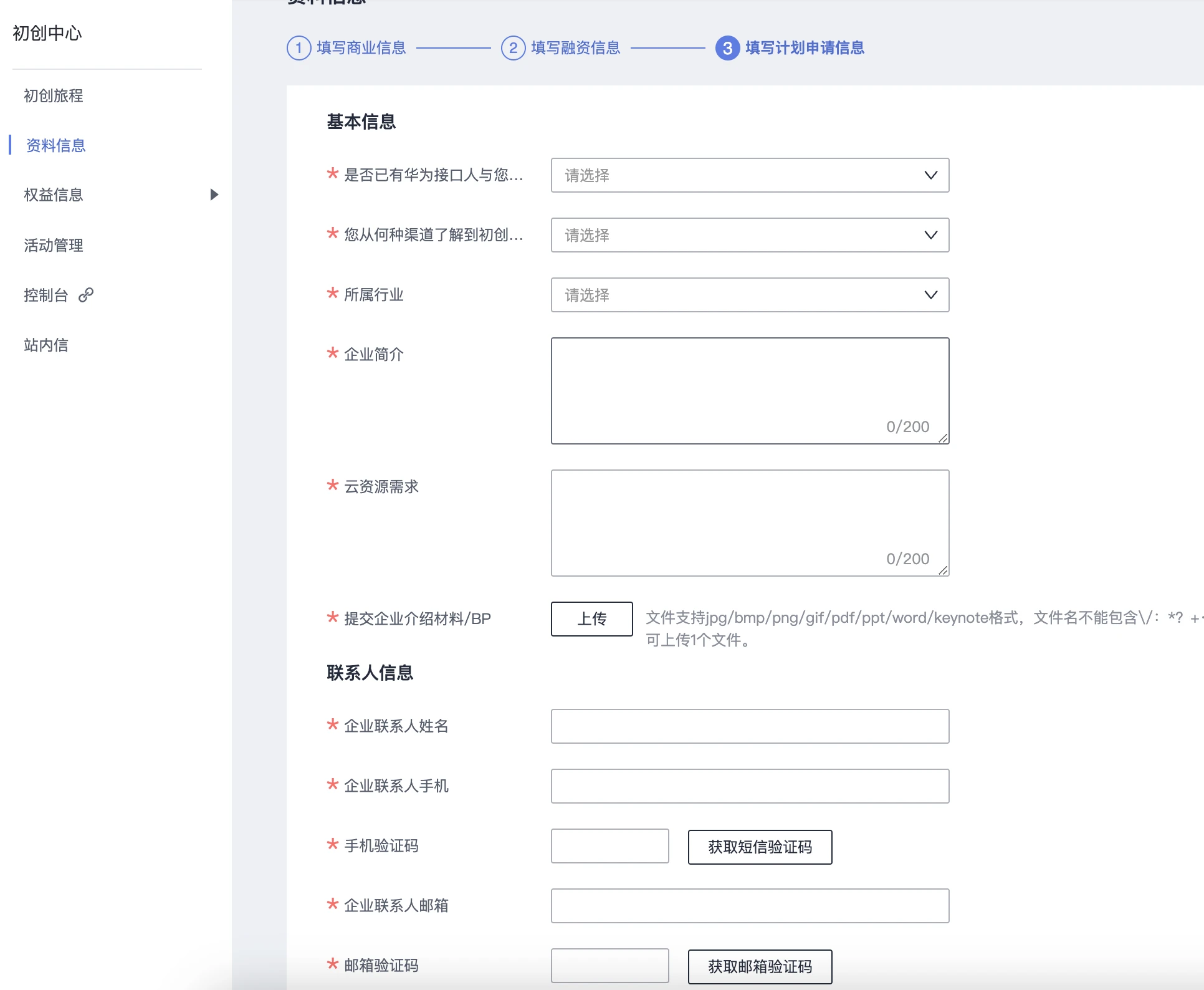Click step 3 filled circle icon
Viewport: 1204px width, 990px height.
(x=727, y=48)
